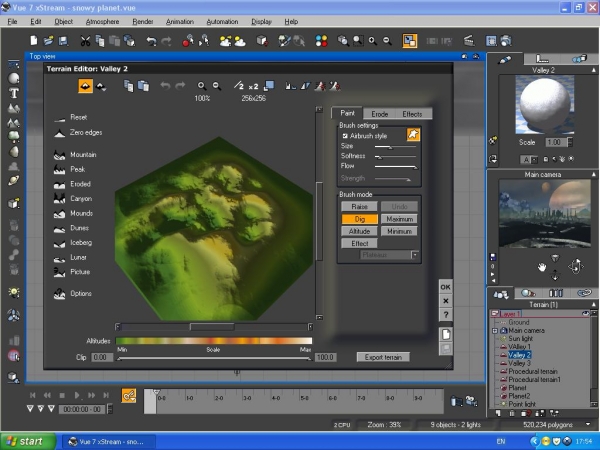
Task: Collapse the Main camera panel arrow
Action: tap(593, 174)
